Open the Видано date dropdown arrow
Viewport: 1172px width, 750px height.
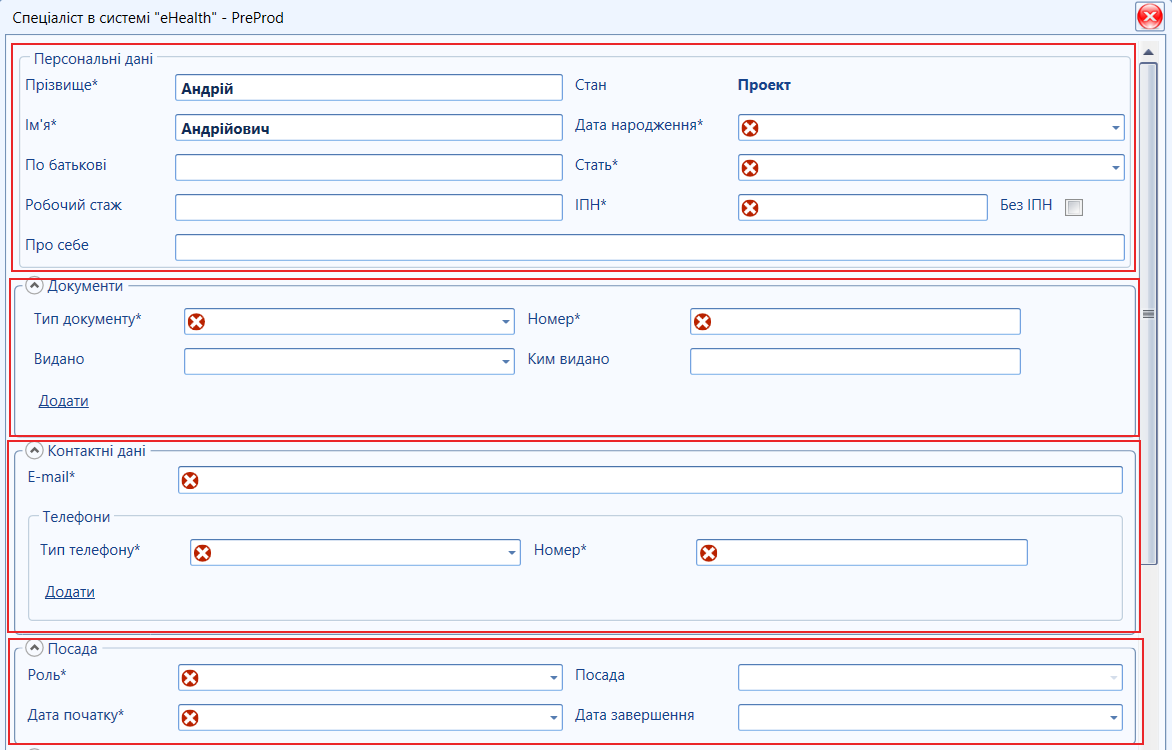(505, 362)
